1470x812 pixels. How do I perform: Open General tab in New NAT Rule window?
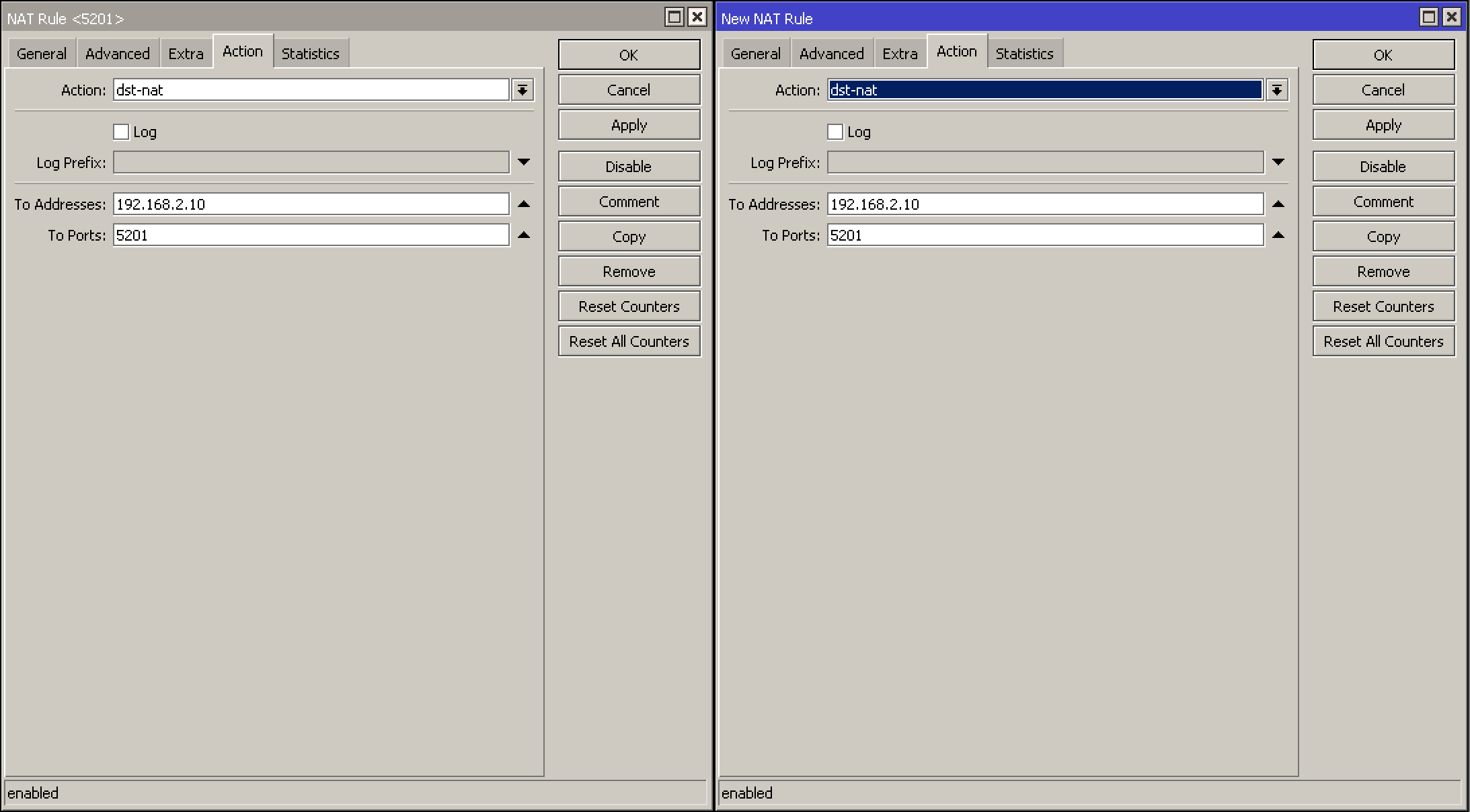pyautogui.click(x=756, y=53)
